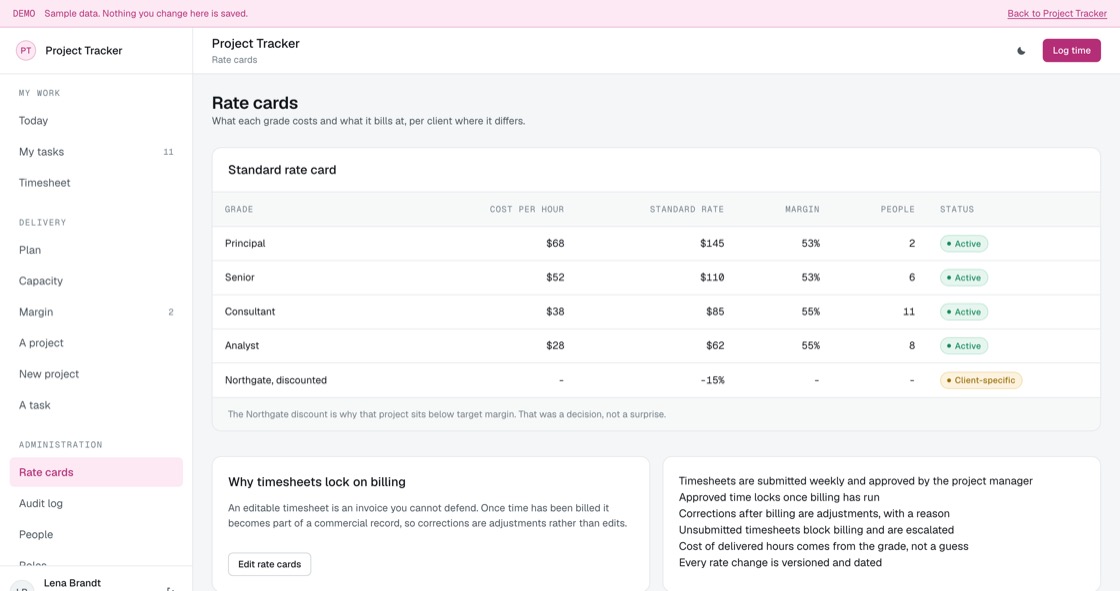The width and height of the screenshot is (1120, 591).
Task: Click the -15% Northgate rate cell
Action: pos(712,380)
